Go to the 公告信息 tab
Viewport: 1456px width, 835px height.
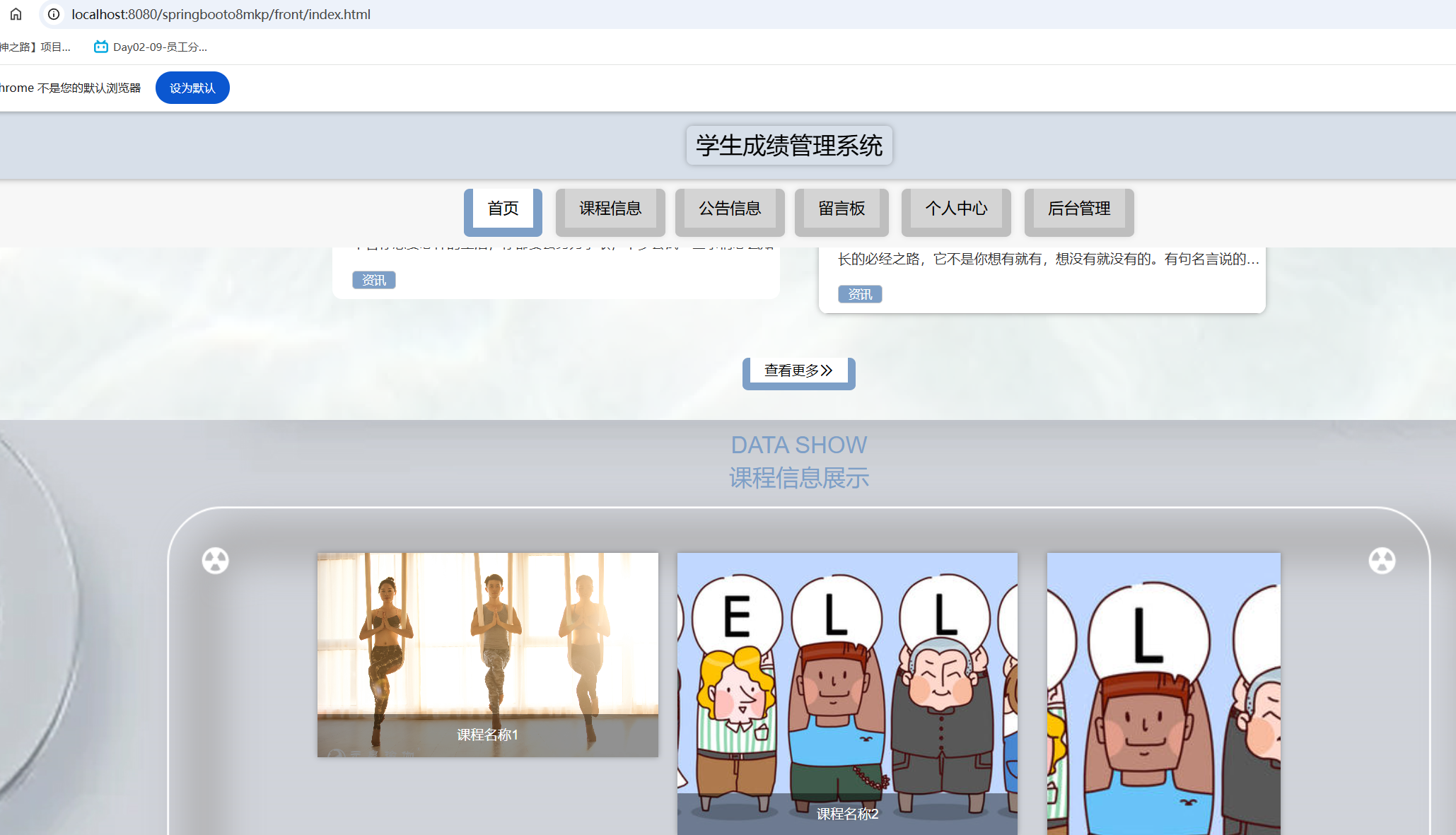(730, 209)
